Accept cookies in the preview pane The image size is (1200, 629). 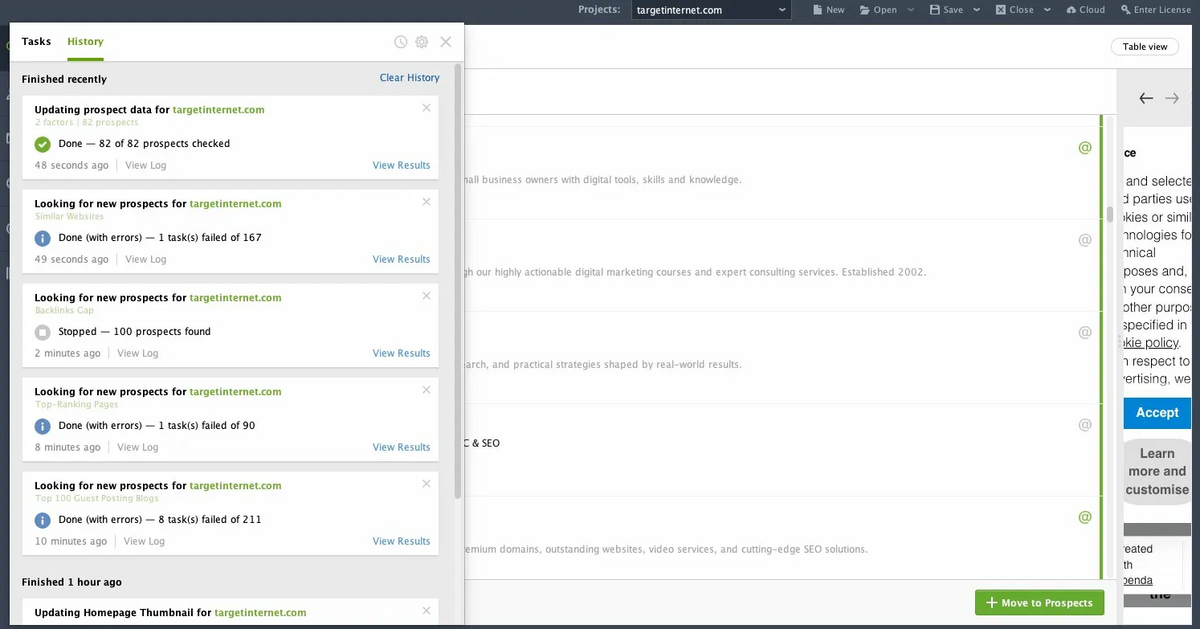click(x=1157, y=412)
